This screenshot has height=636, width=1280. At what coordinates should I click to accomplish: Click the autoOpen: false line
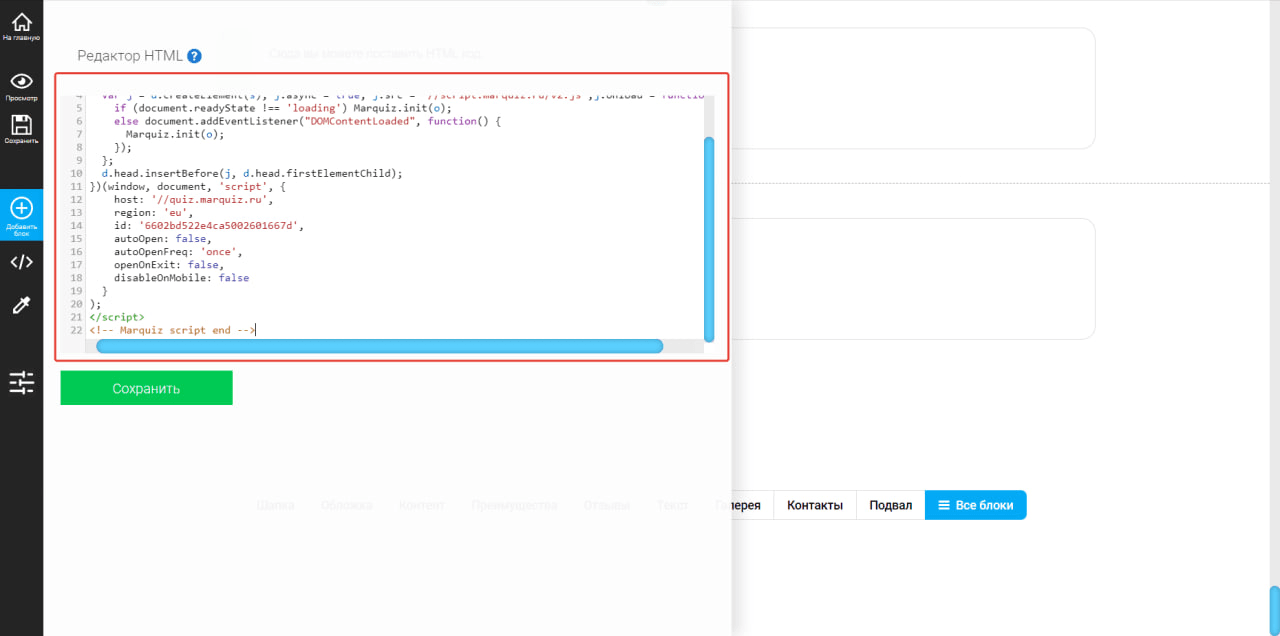pos(162,239)
